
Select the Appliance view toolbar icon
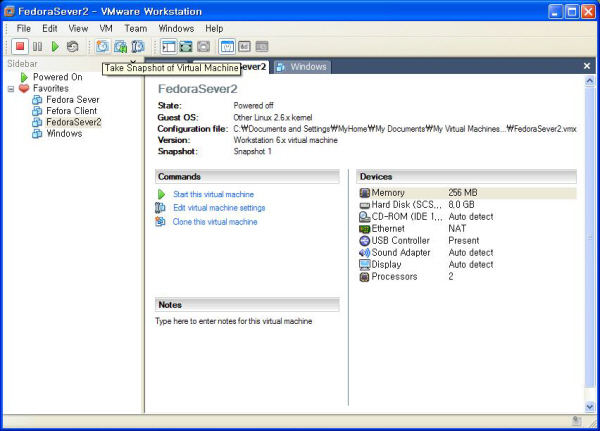262,47
